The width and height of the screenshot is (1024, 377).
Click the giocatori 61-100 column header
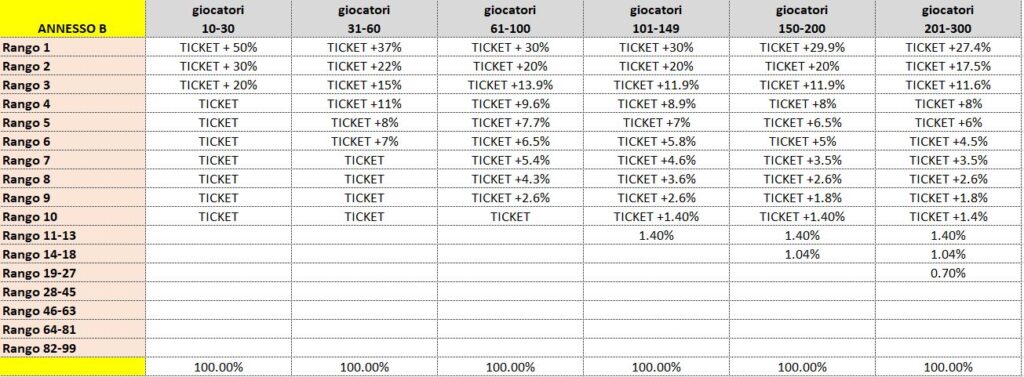[x=510, y=19]
